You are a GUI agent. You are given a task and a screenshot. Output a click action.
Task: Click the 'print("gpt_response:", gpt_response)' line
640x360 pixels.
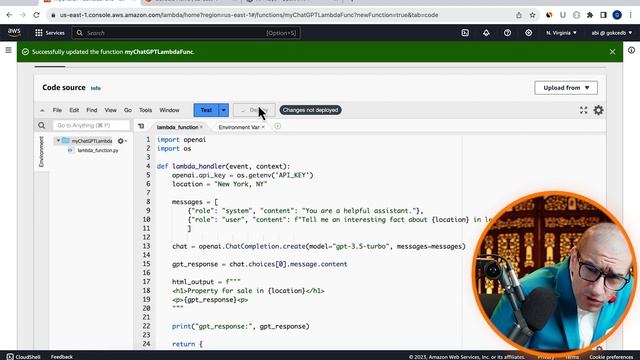coord(240,326)
